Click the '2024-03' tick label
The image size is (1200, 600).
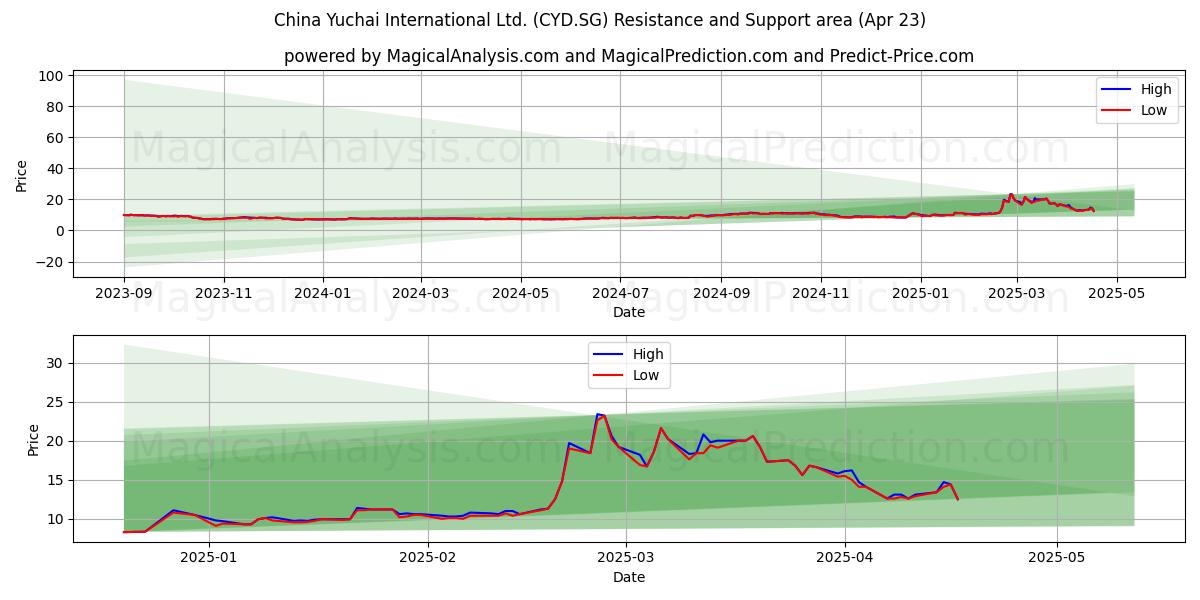pyautogui.click(x=420, y=295)
